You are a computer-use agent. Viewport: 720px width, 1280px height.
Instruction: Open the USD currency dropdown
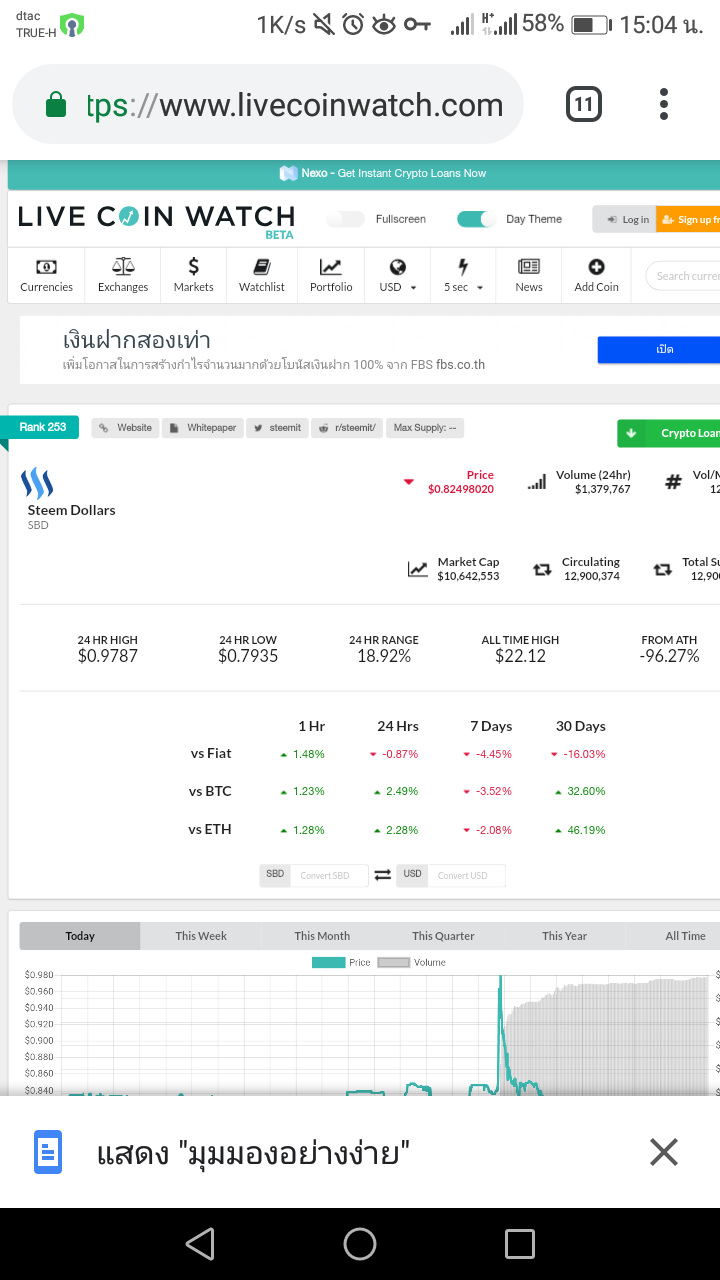click(397, 275)
